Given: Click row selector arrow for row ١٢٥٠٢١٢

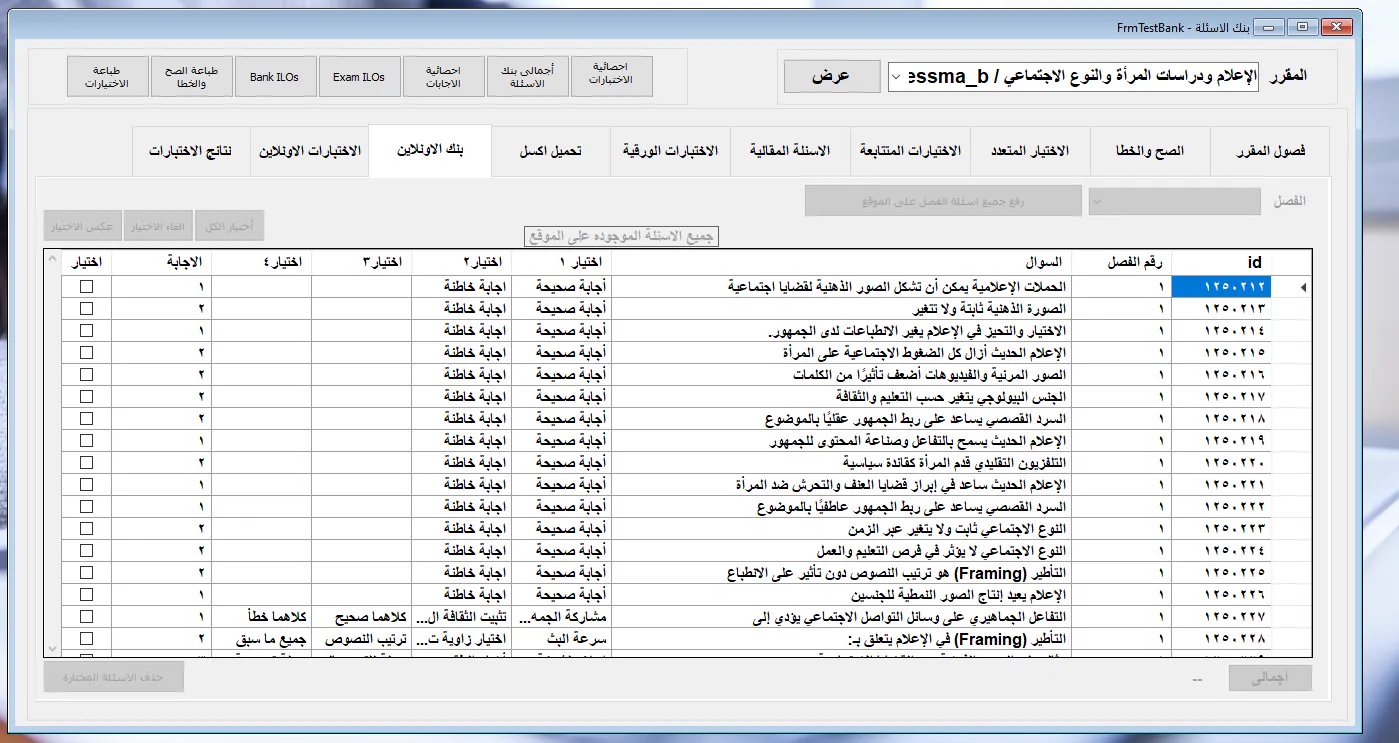Looking at the screenshot, I should pos(1294,287).
